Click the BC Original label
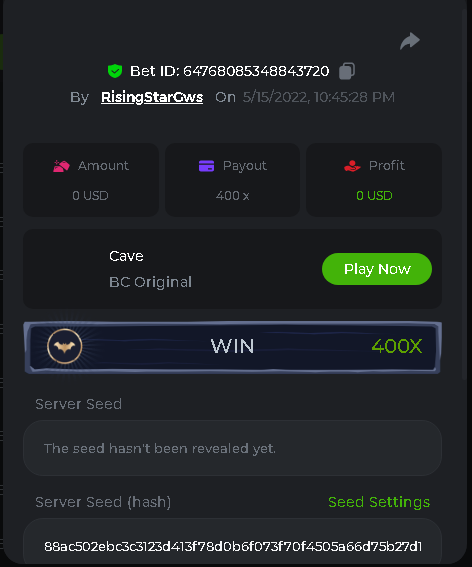 coord(150,282)
